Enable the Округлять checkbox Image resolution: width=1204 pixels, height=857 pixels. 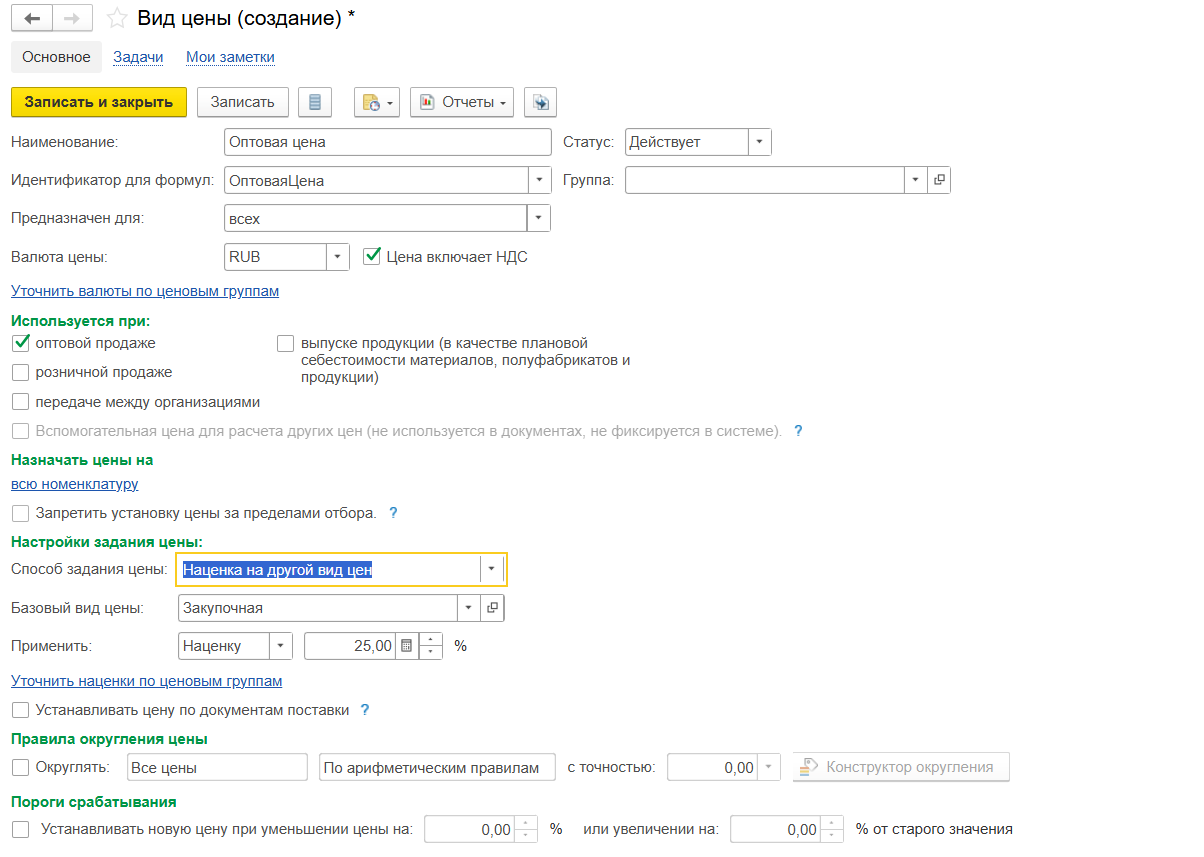point(20,768)
